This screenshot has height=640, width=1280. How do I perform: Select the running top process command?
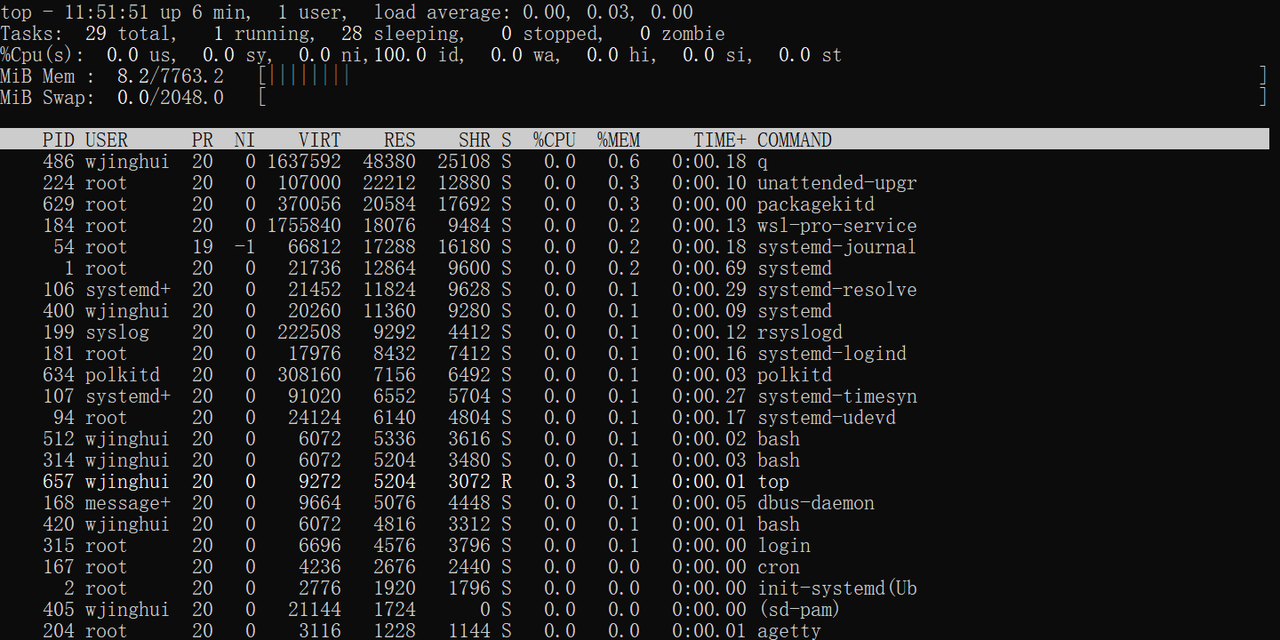[x=773, y=482]
